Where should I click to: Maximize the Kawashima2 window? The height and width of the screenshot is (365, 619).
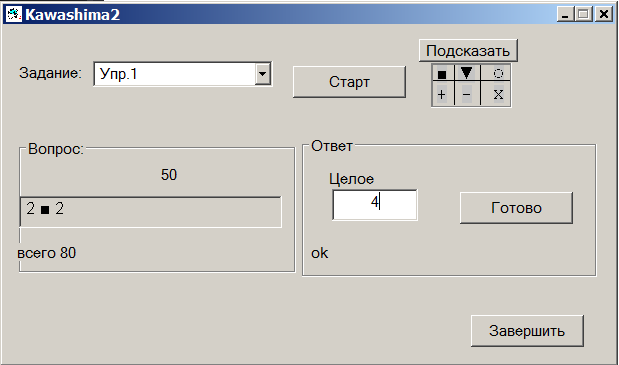[583, 15]
